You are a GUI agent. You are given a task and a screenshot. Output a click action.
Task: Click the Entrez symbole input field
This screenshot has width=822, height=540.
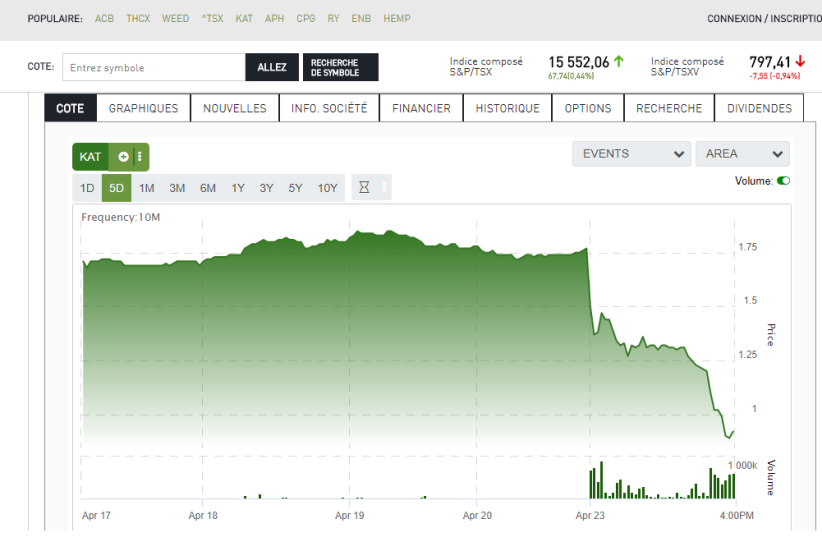coord(154,68)
